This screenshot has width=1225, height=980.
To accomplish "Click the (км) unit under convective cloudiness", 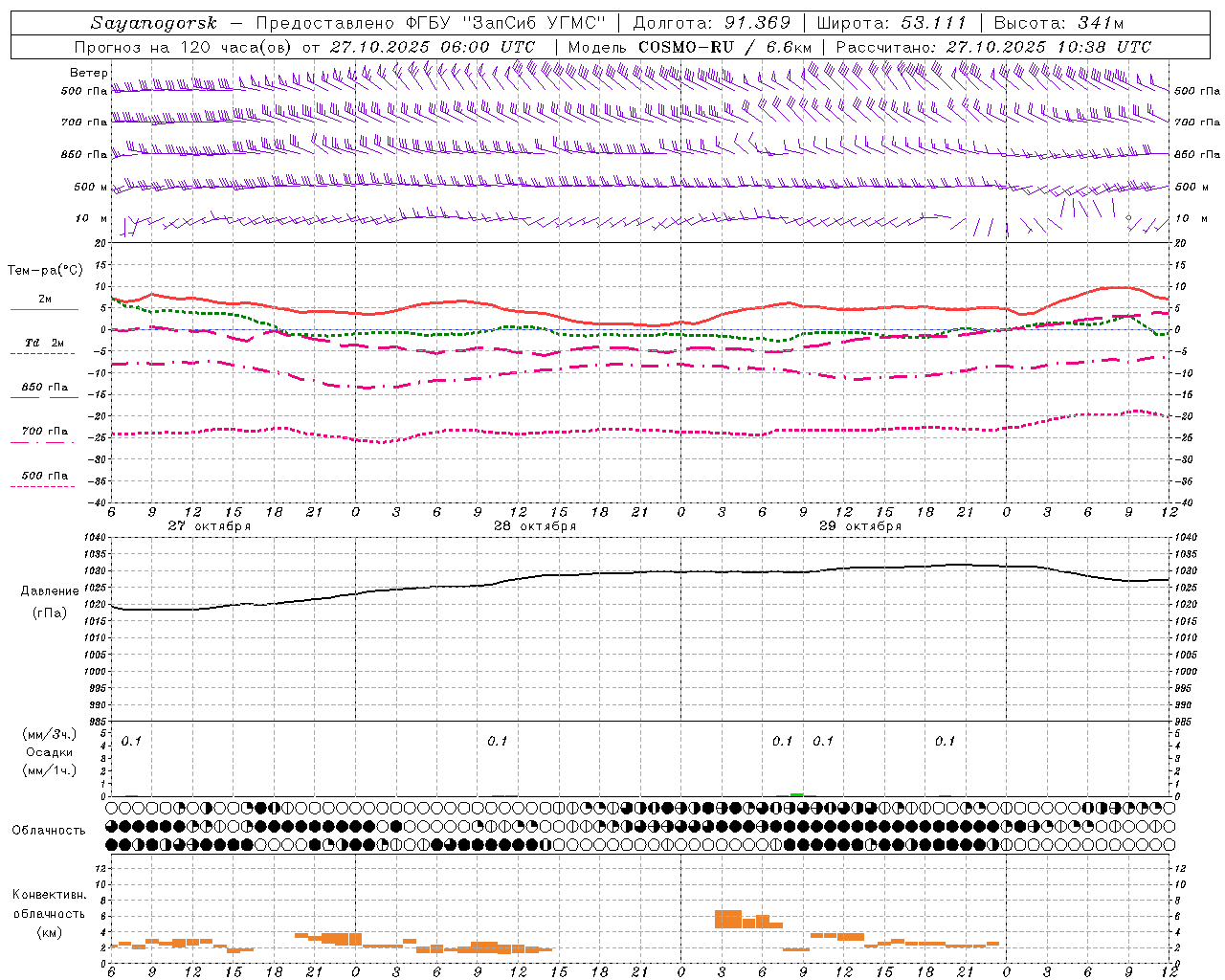I will tap(50, 931).
